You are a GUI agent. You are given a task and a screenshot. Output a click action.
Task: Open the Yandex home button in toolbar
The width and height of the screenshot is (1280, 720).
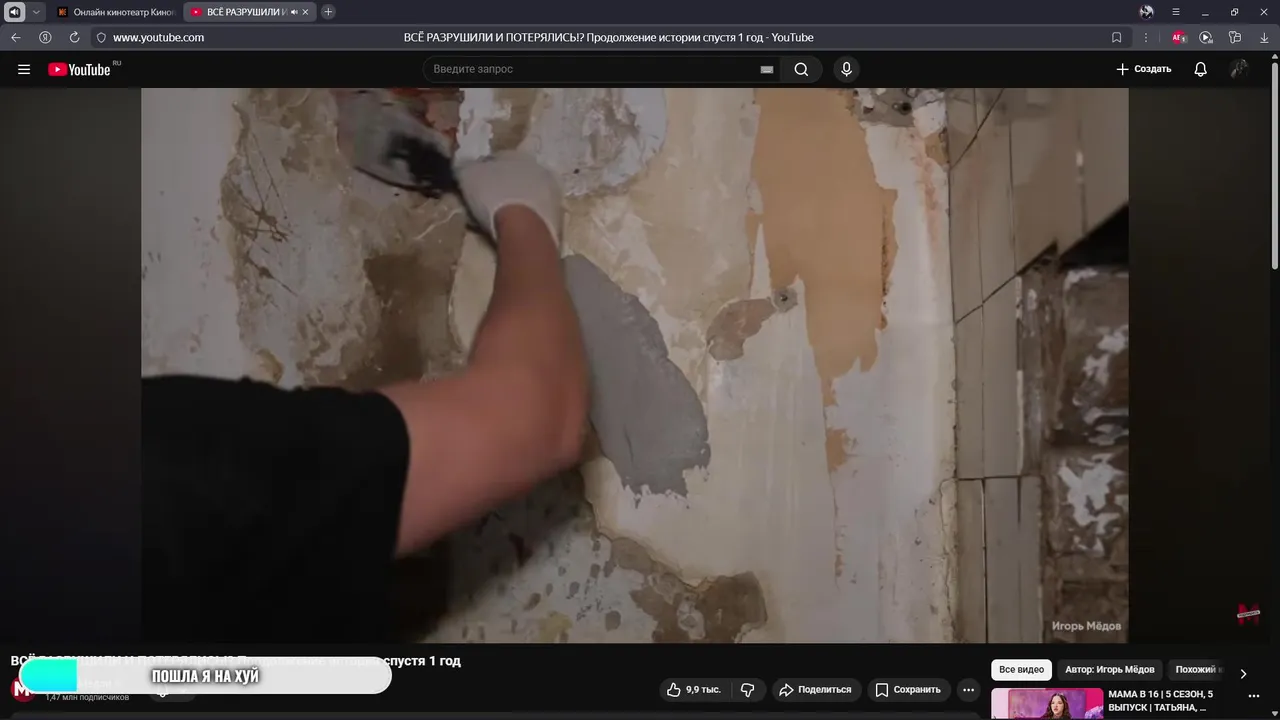tap(45, 37)
